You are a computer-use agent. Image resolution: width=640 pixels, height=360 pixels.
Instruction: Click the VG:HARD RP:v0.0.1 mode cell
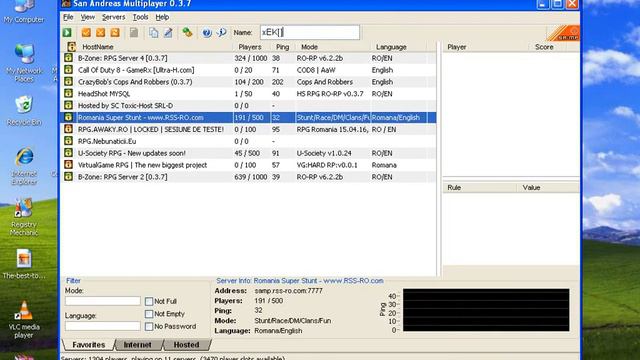coord(327,165)
